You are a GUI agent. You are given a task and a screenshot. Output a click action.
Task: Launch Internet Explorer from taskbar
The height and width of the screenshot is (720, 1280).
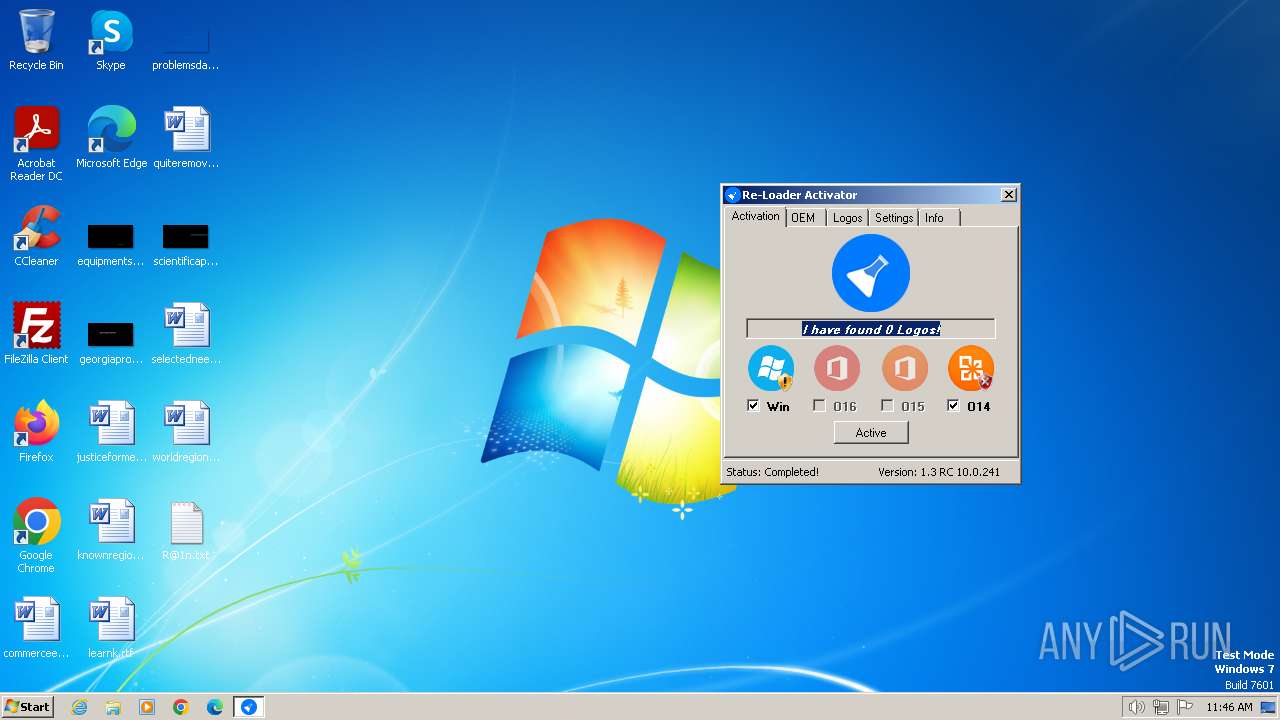coord(79,707)
